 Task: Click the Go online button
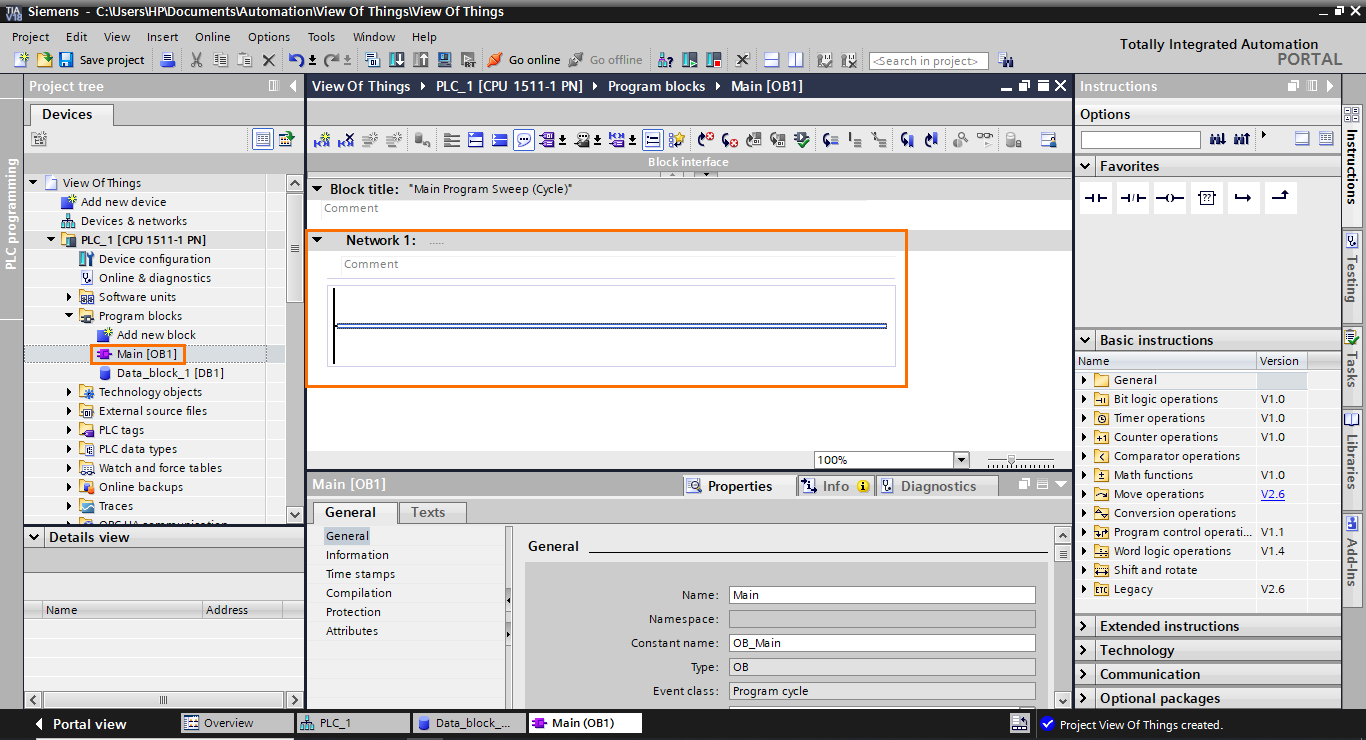pyautogui.click(x=525, y=60)
